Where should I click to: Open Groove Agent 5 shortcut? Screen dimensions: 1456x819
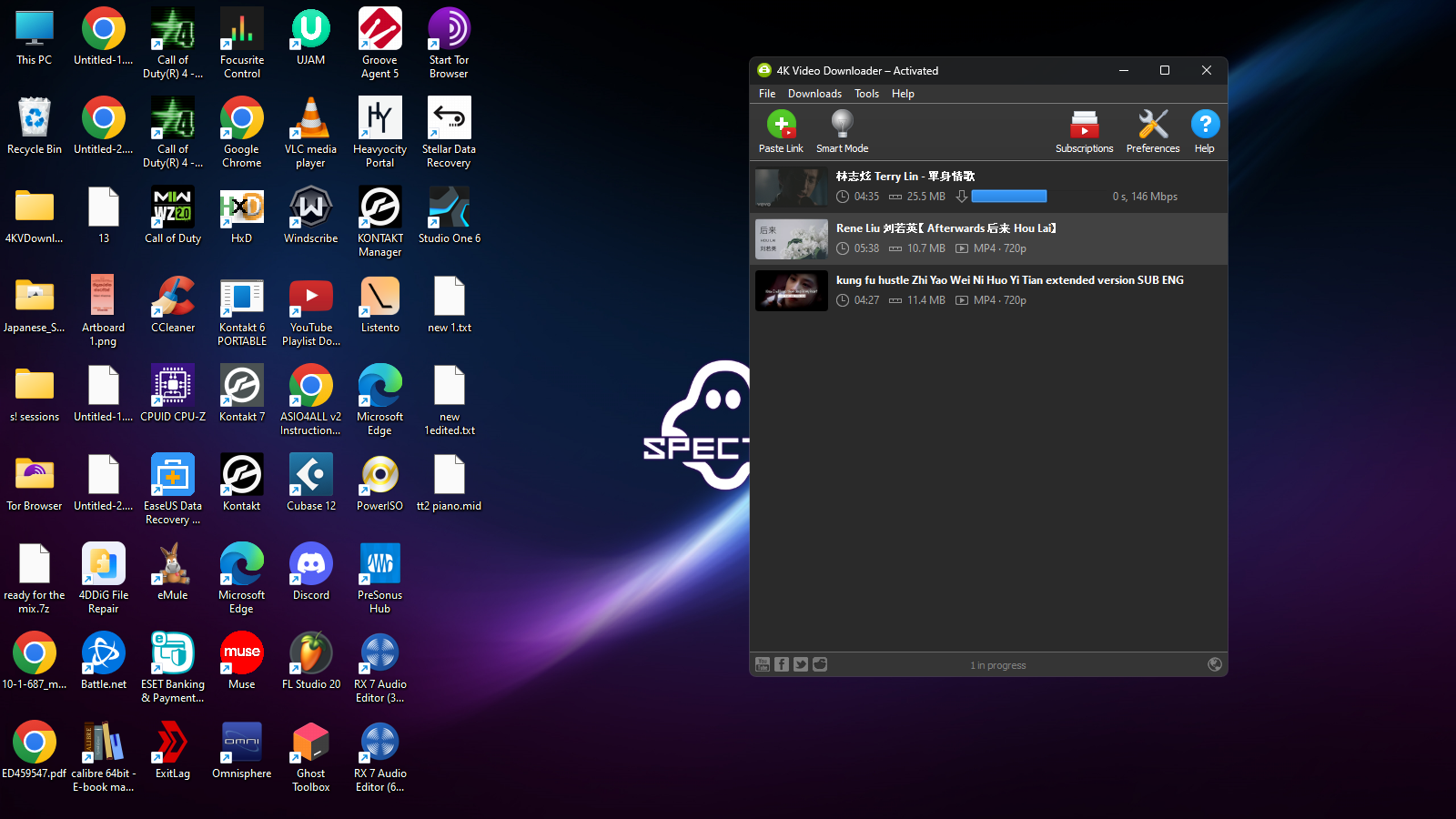tap(380, 44)
